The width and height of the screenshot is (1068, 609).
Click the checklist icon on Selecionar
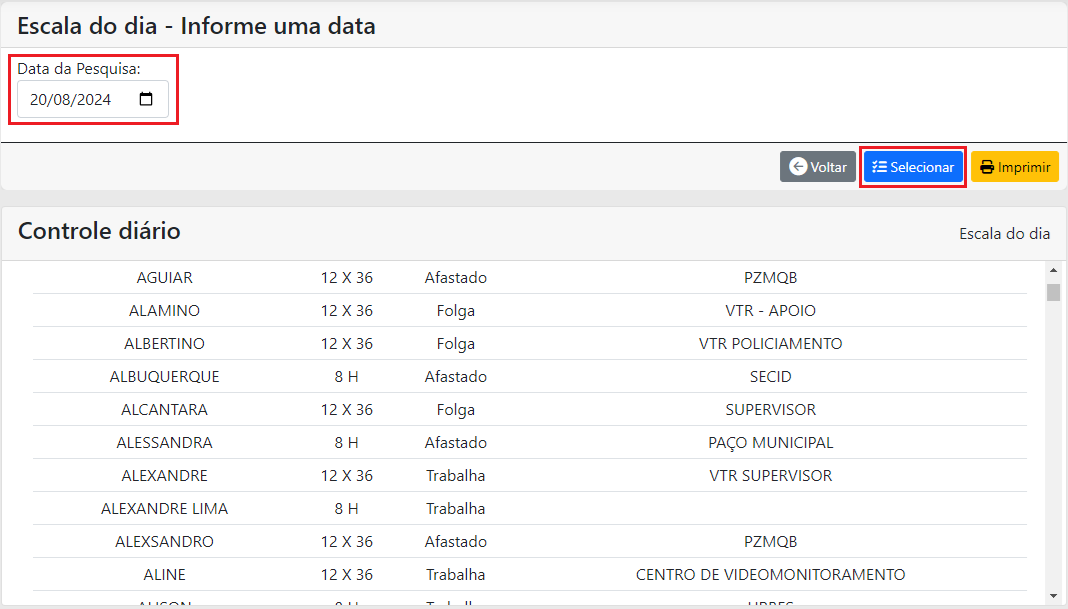879,167
